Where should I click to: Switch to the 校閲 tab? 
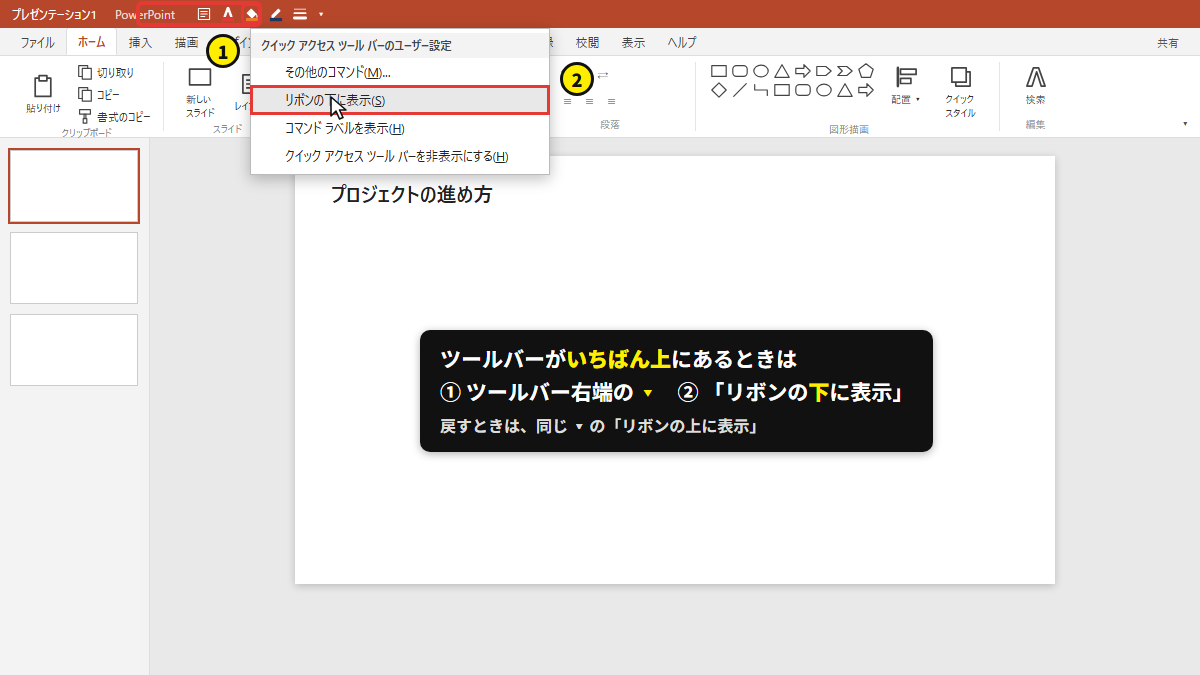(x=587, y=43)
